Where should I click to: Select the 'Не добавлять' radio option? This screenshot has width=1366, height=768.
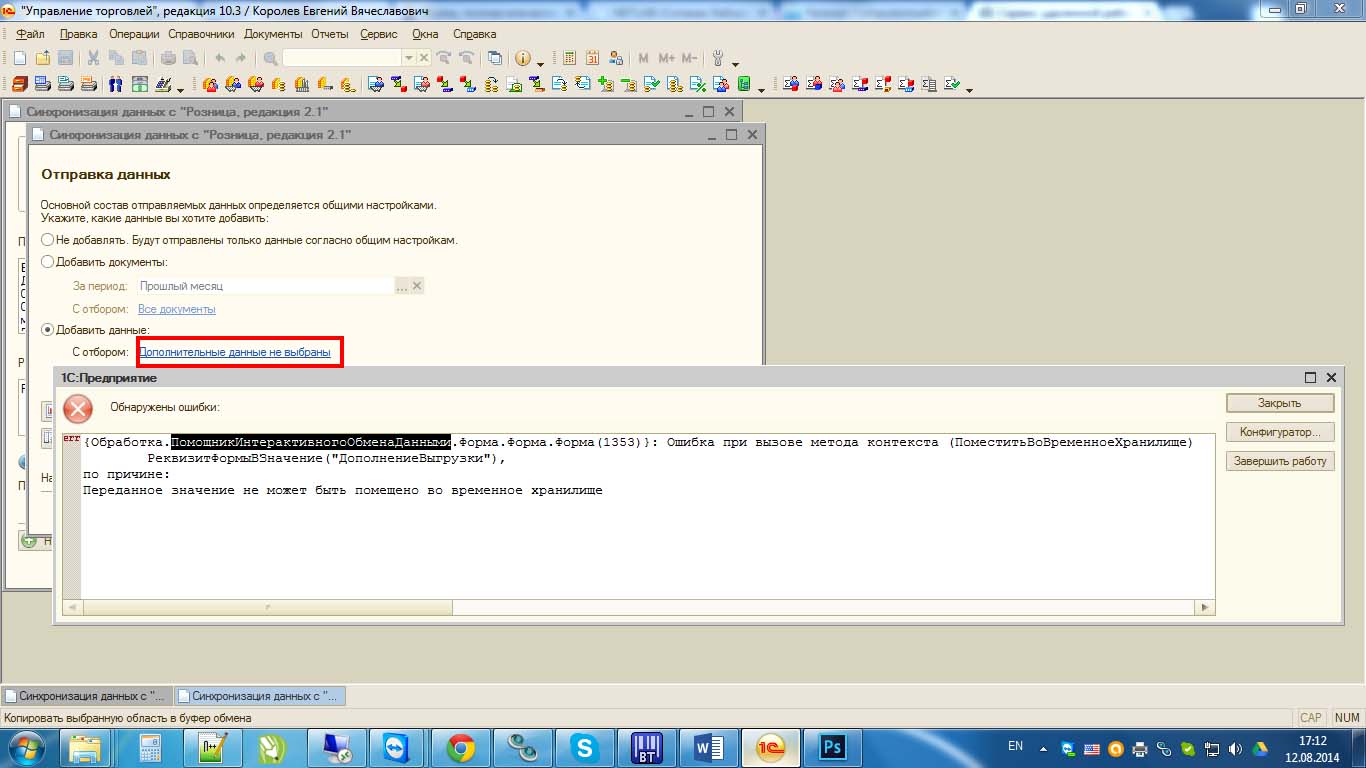click(x=47, y=240)
